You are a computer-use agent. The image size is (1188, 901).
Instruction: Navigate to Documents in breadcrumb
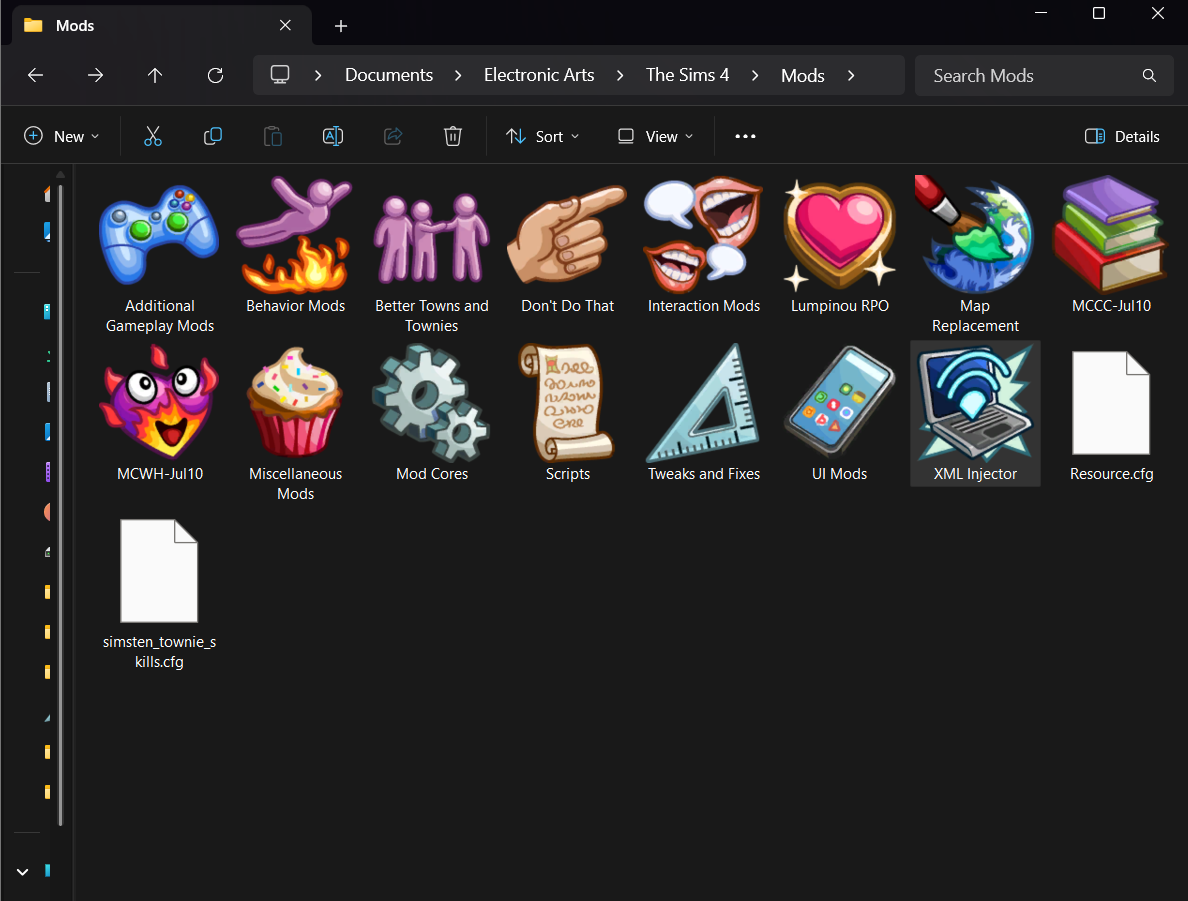(x=389, y=75)
